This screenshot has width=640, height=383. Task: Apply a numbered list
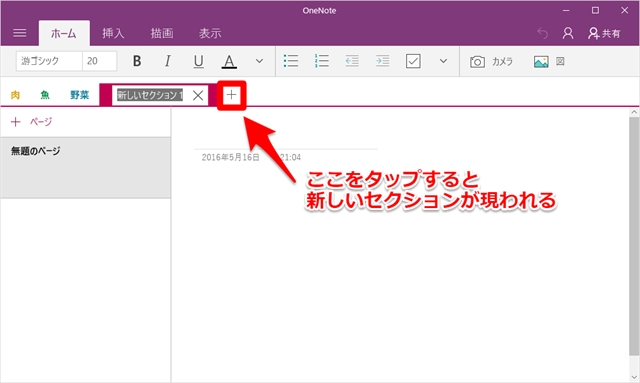click(322, 61)
